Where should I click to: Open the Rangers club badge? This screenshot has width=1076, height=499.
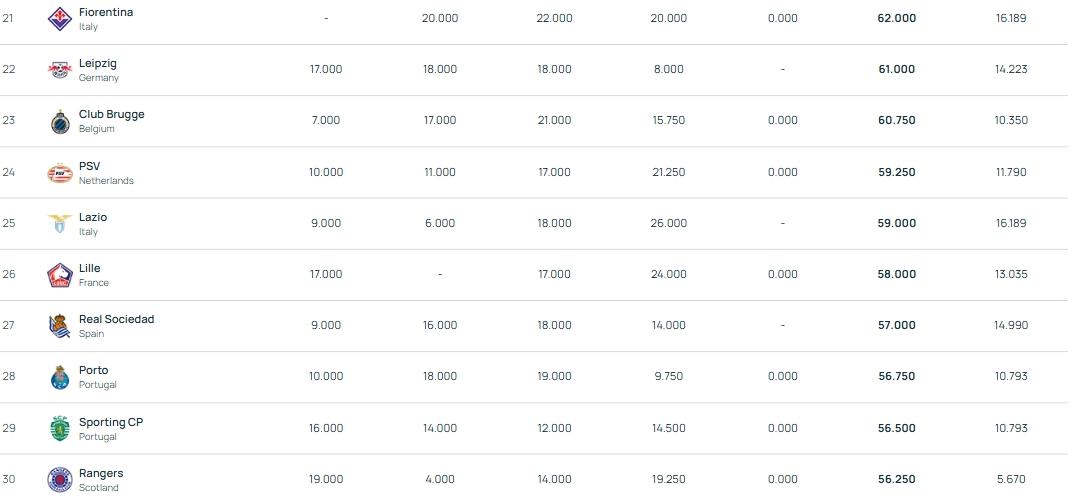point(60,479)
